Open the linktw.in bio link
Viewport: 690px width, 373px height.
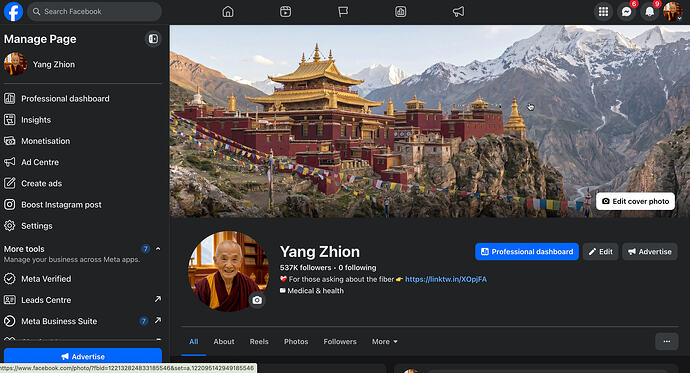coord(446,279)
